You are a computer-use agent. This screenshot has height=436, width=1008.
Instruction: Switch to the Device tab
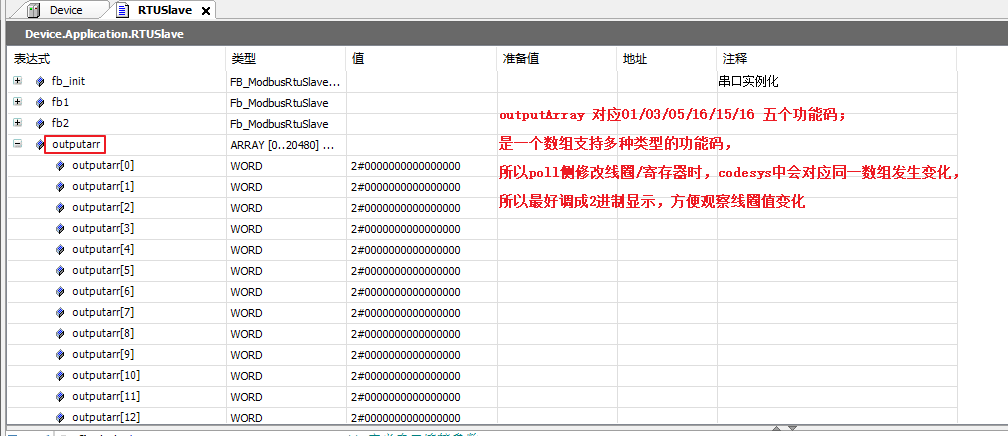[66, 10]
